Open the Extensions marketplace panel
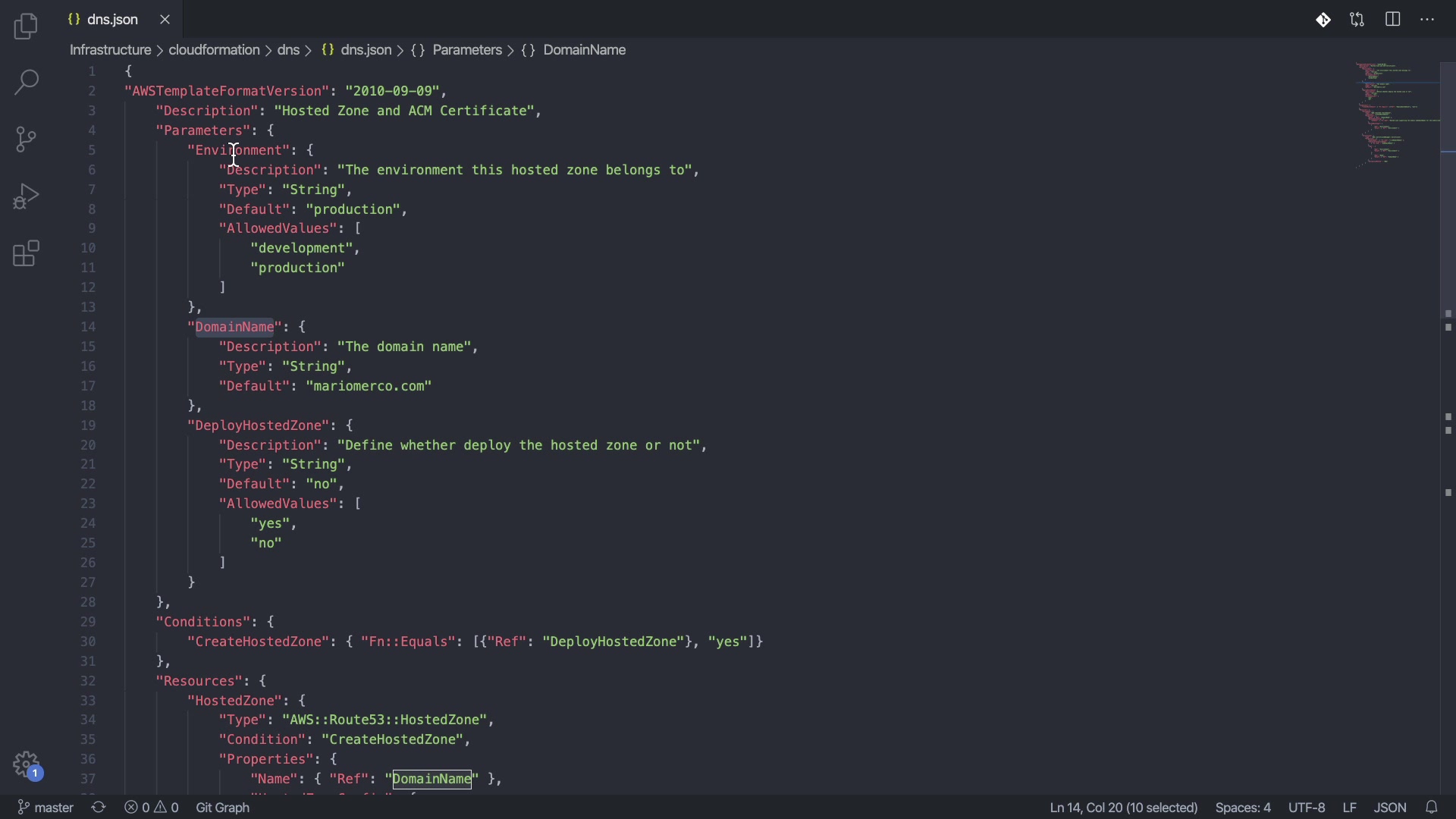 coord(26,254)
